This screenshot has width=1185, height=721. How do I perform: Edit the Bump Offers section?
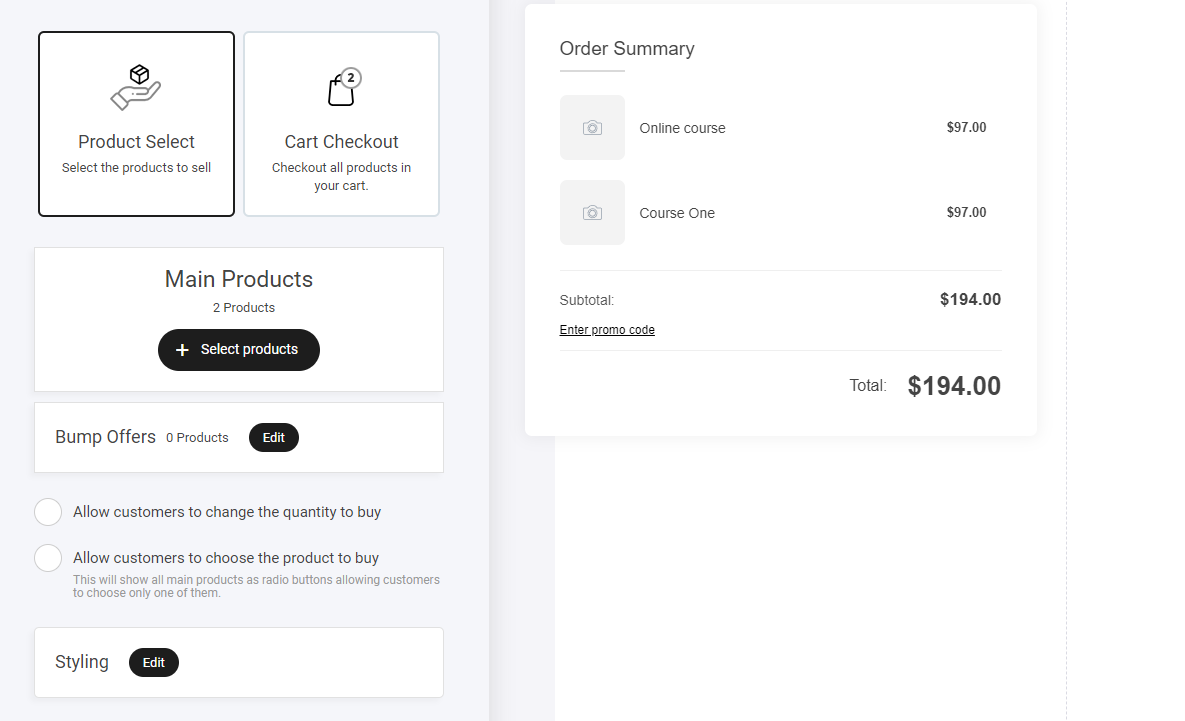(x=273, y=438)
